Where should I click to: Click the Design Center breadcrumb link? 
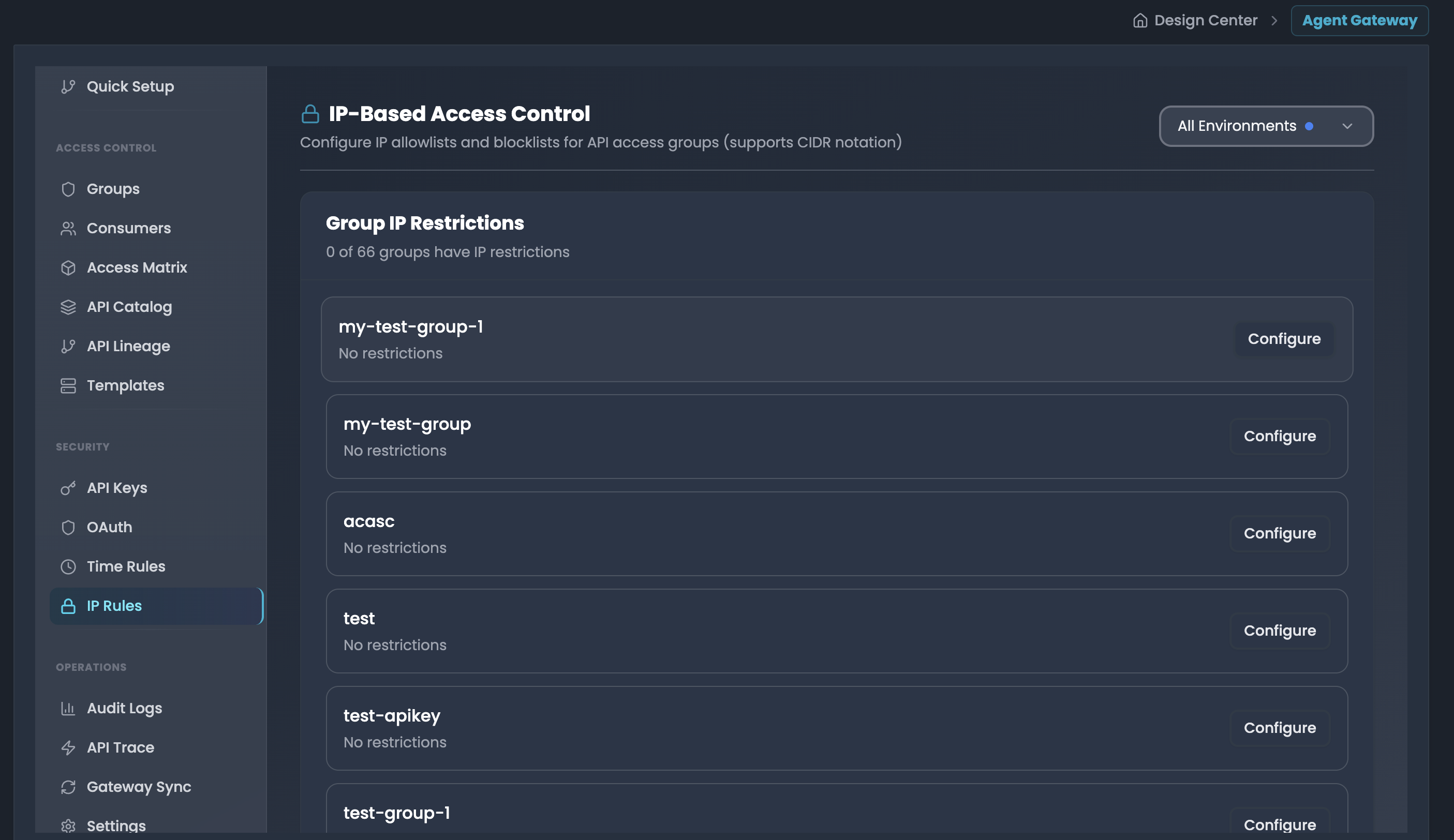coord(1205,21)
